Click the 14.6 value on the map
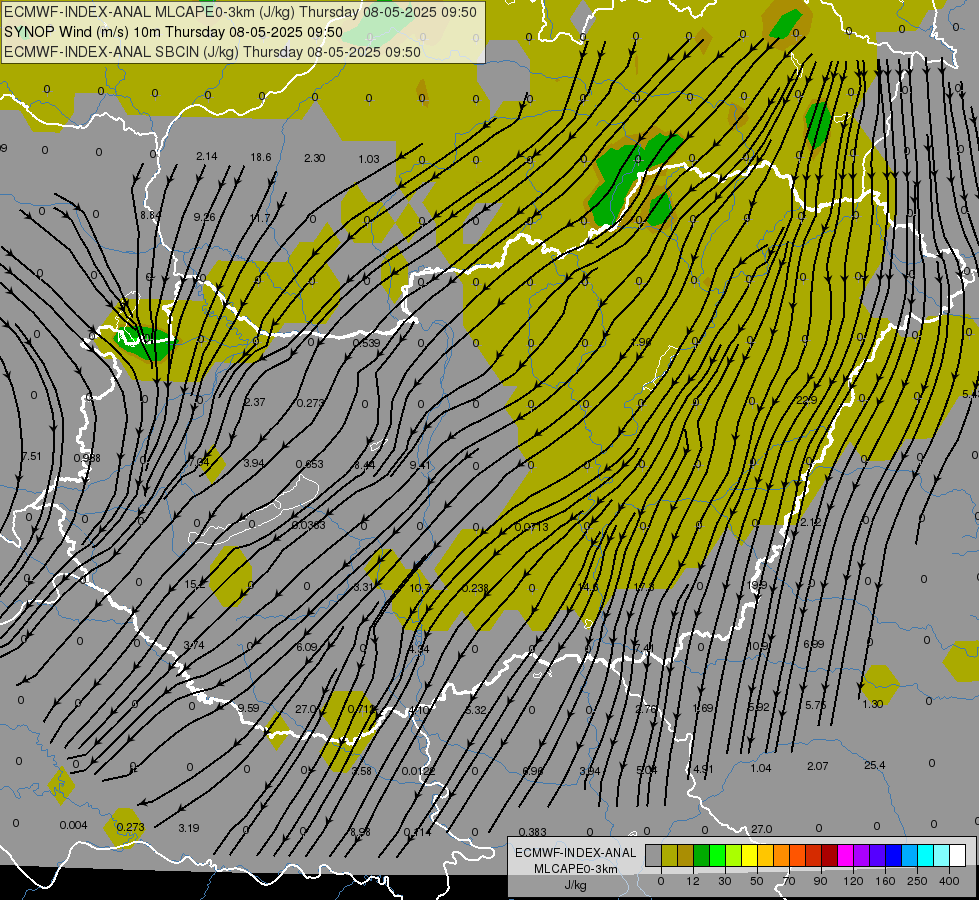The image size is (979, 900). coord(588,587)
